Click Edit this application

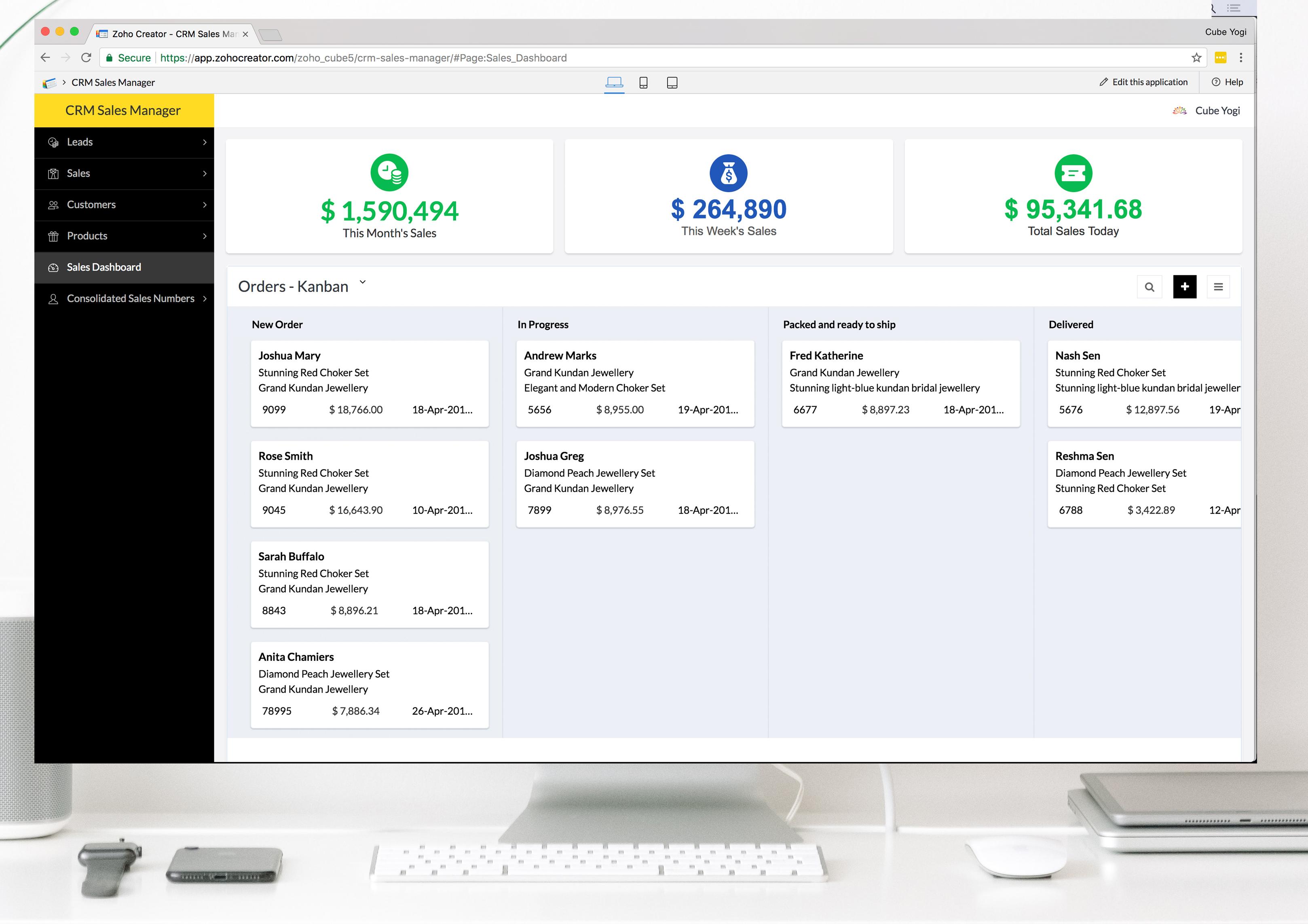pos(1143,82)
